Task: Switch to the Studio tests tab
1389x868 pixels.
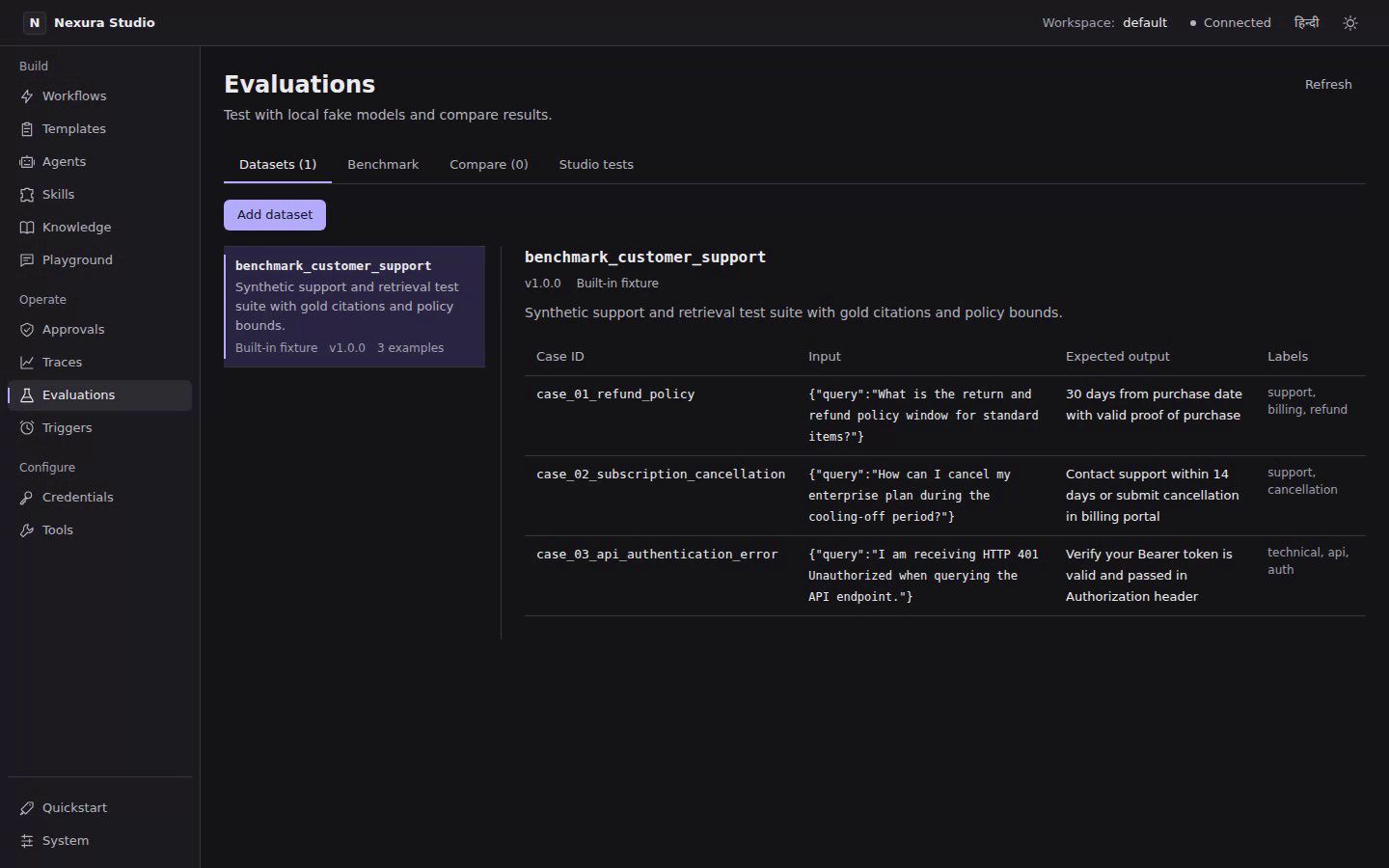Action: [x=596, y=165]
